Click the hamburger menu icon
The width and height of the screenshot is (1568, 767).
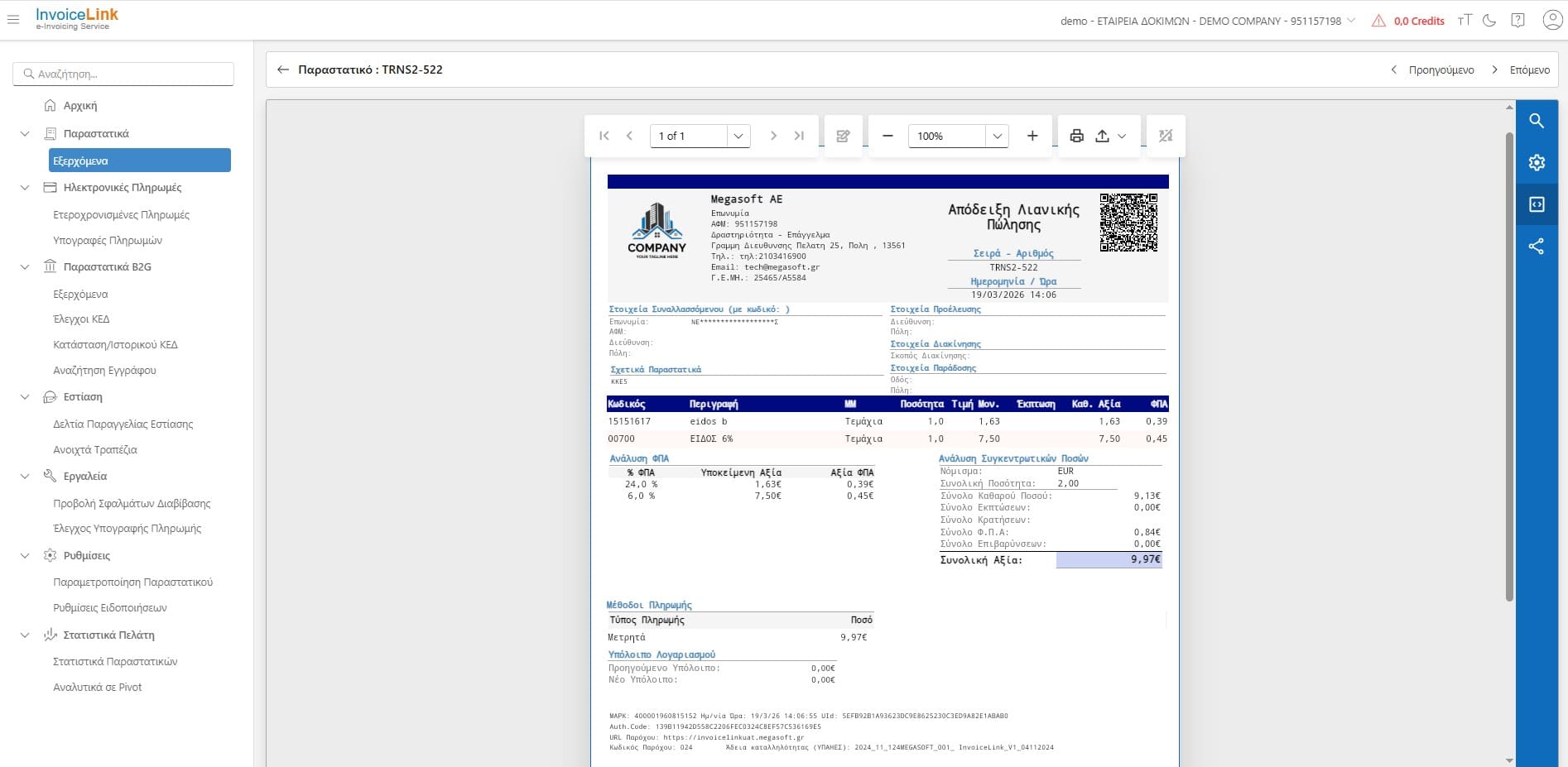[13, 20]
